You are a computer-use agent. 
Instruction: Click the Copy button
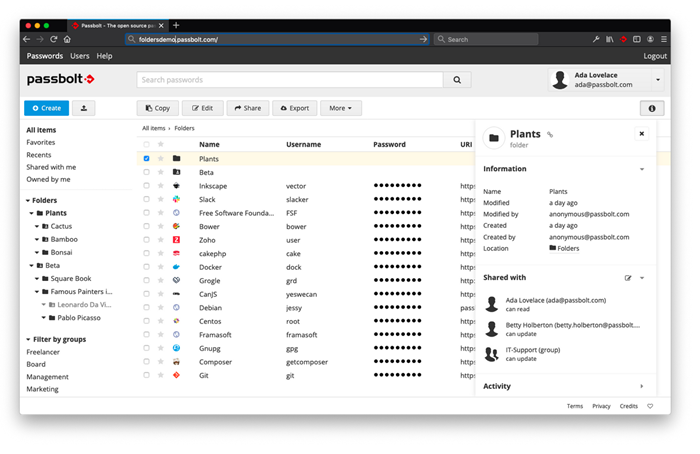pos(158,108)
